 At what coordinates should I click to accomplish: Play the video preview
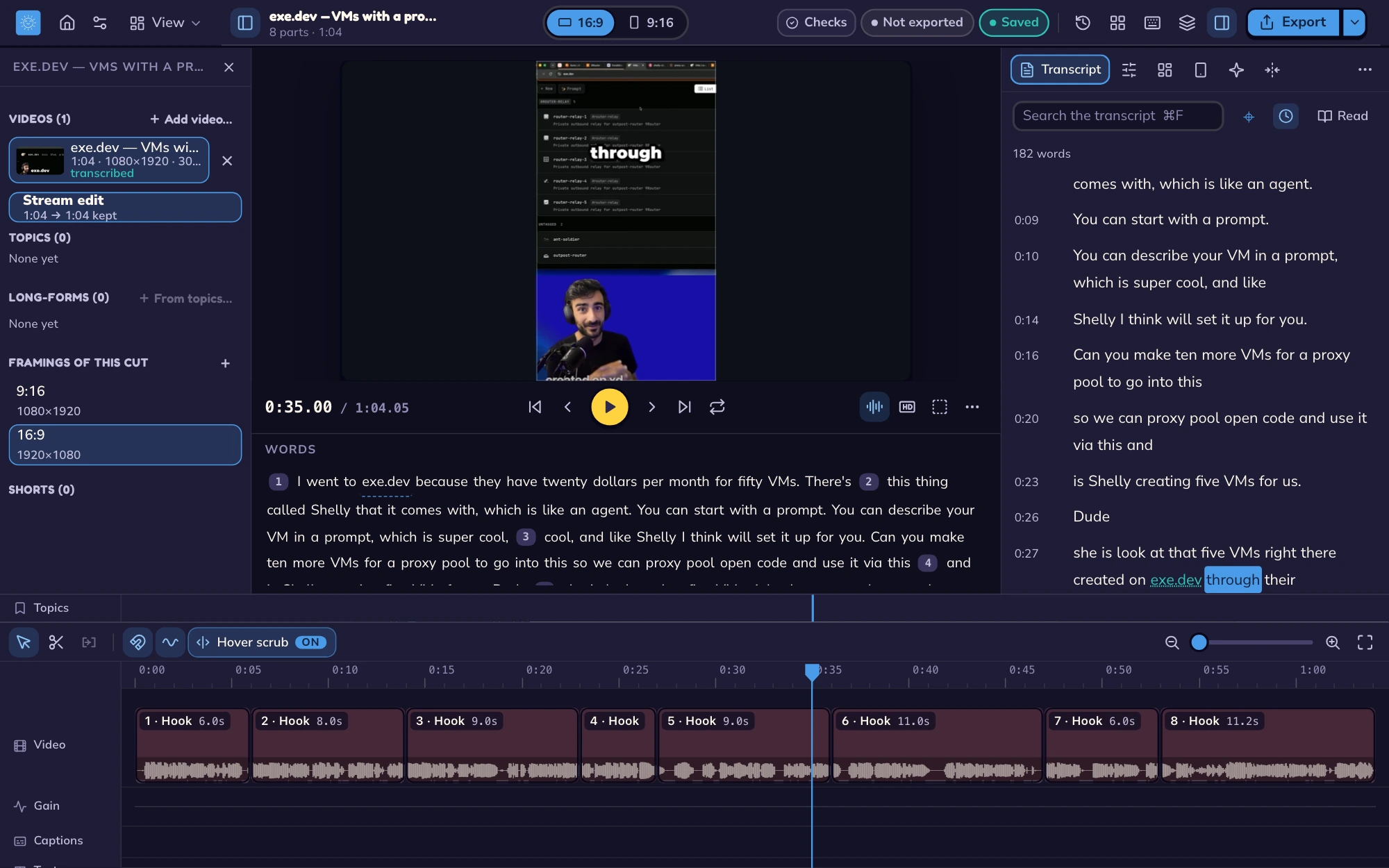pyautogui.click(x=610, y=407)
